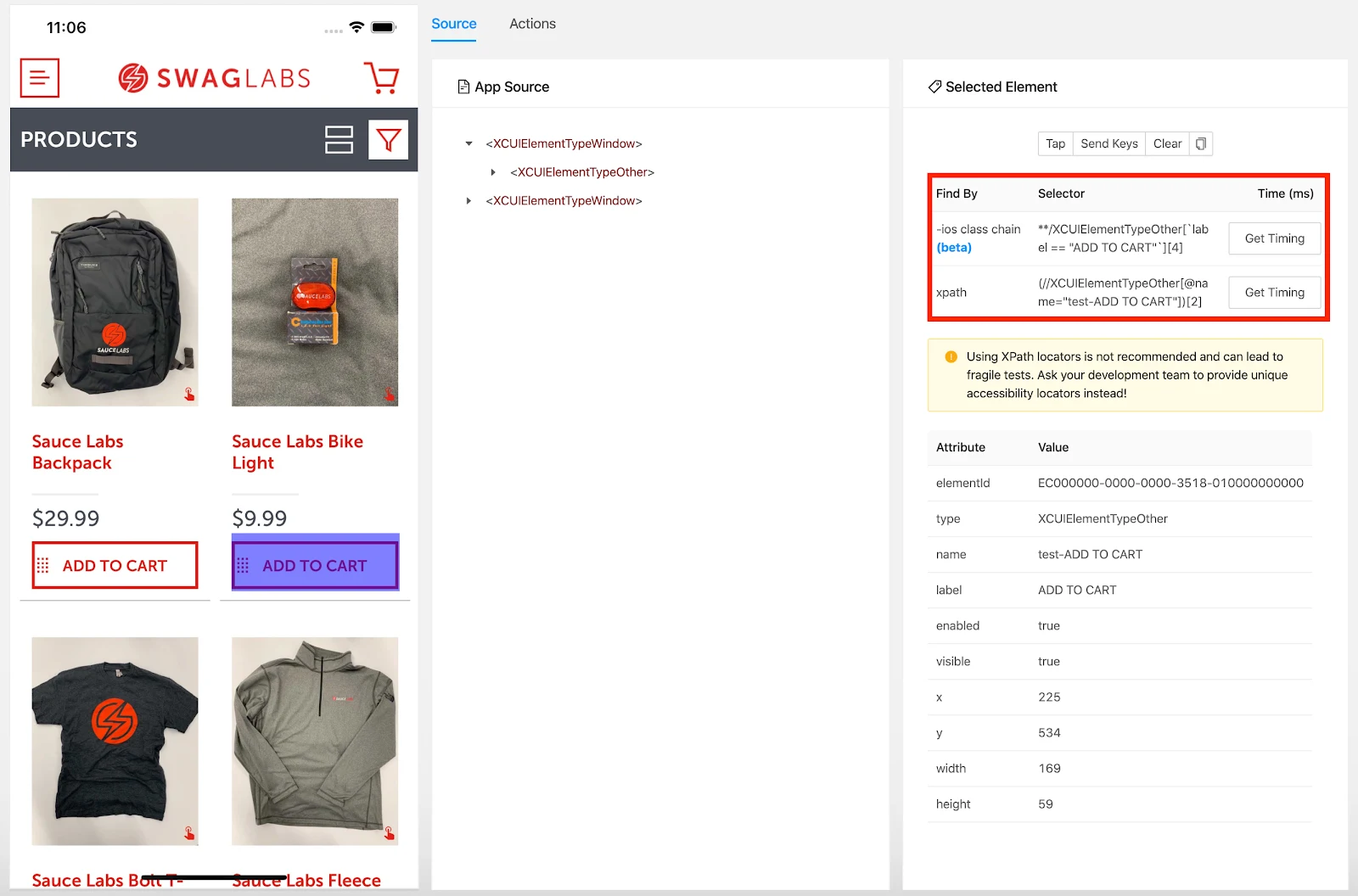Open the Fleece jacket product image
The image size is (1358, 896).
click(x=315, y=741)
